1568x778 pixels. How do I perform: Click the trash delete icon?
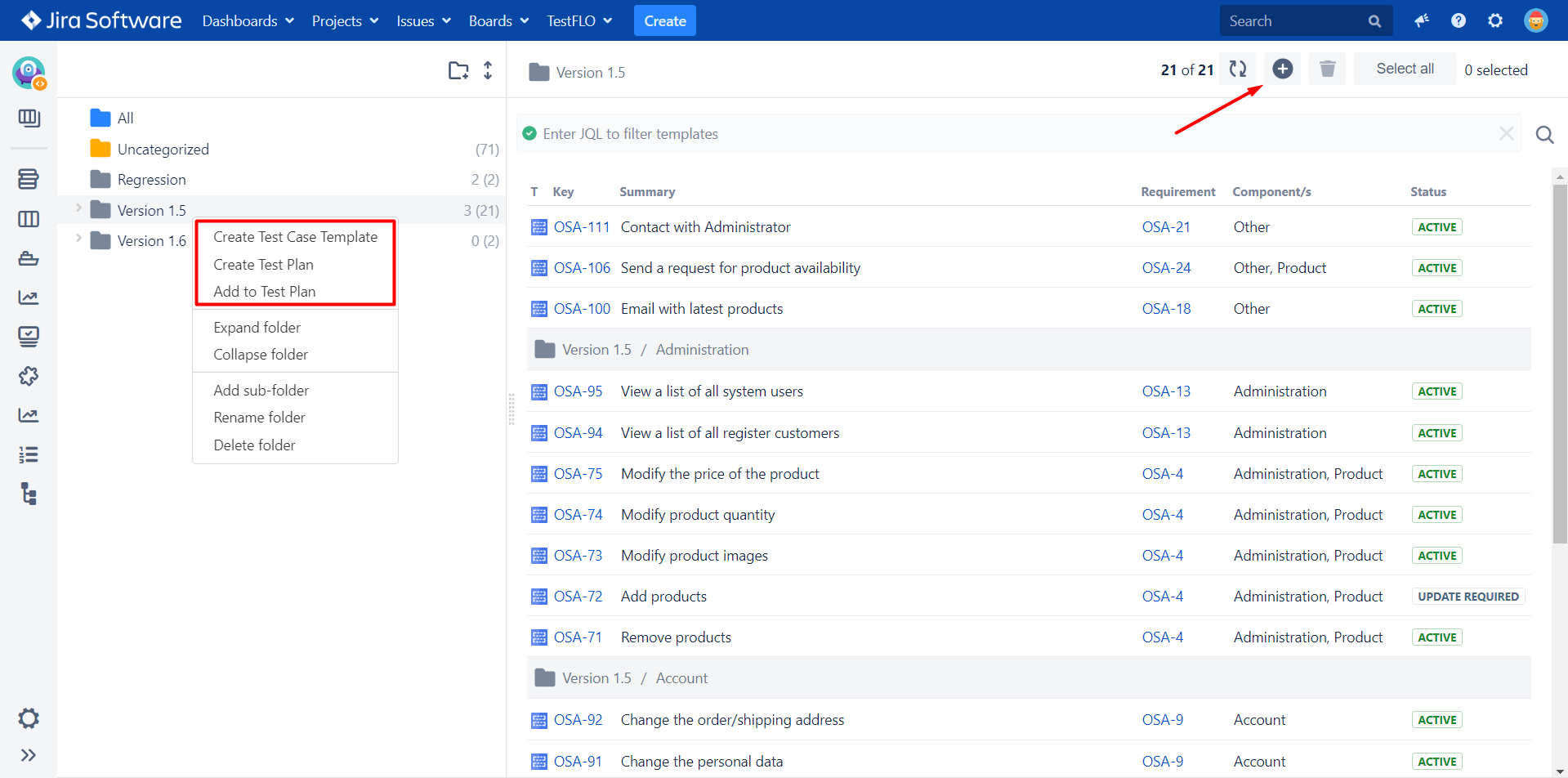pos(1327,69)
